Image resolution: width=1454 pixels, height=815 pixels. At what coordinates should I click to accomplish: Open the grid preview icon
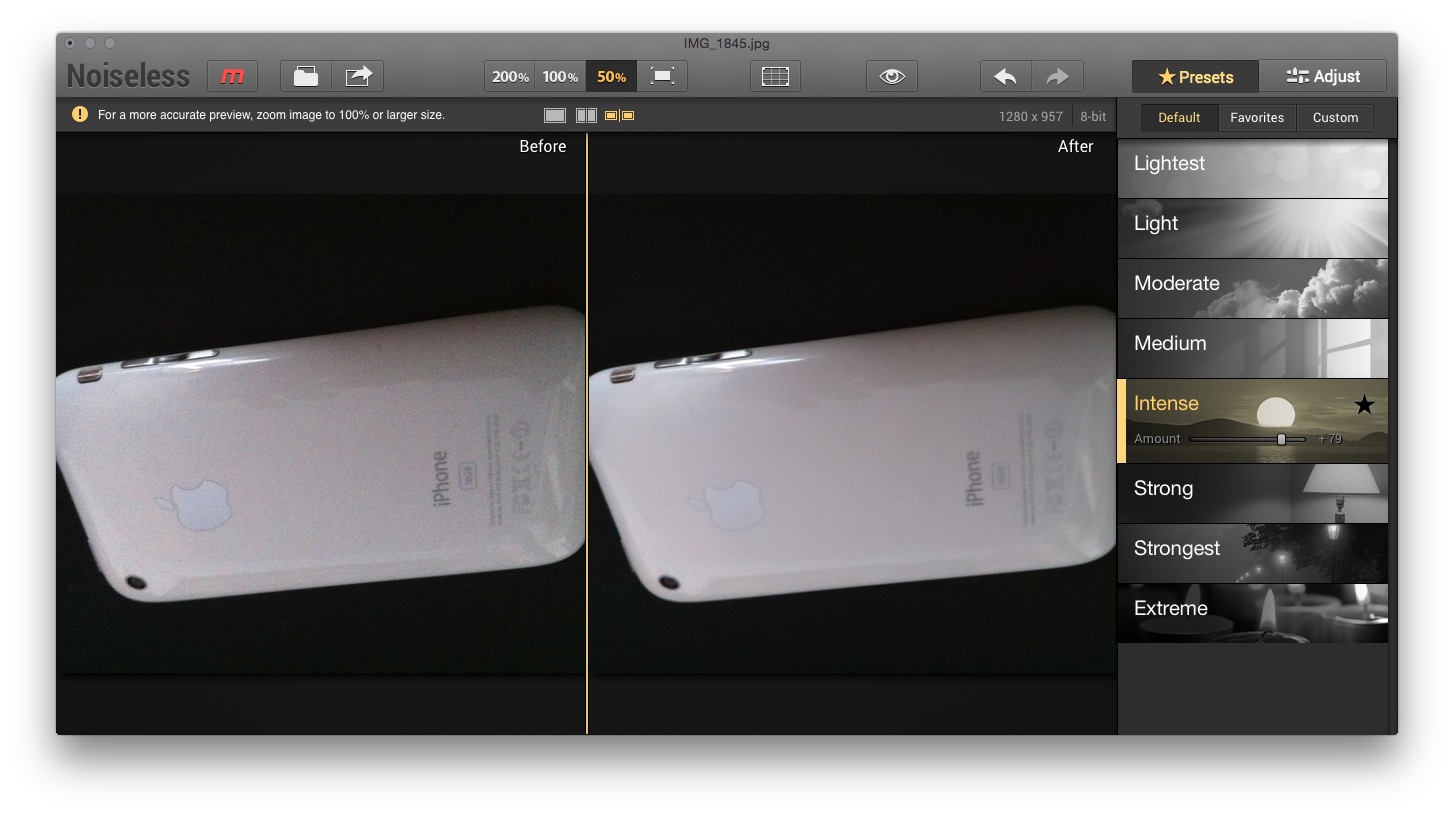[775, 75]
